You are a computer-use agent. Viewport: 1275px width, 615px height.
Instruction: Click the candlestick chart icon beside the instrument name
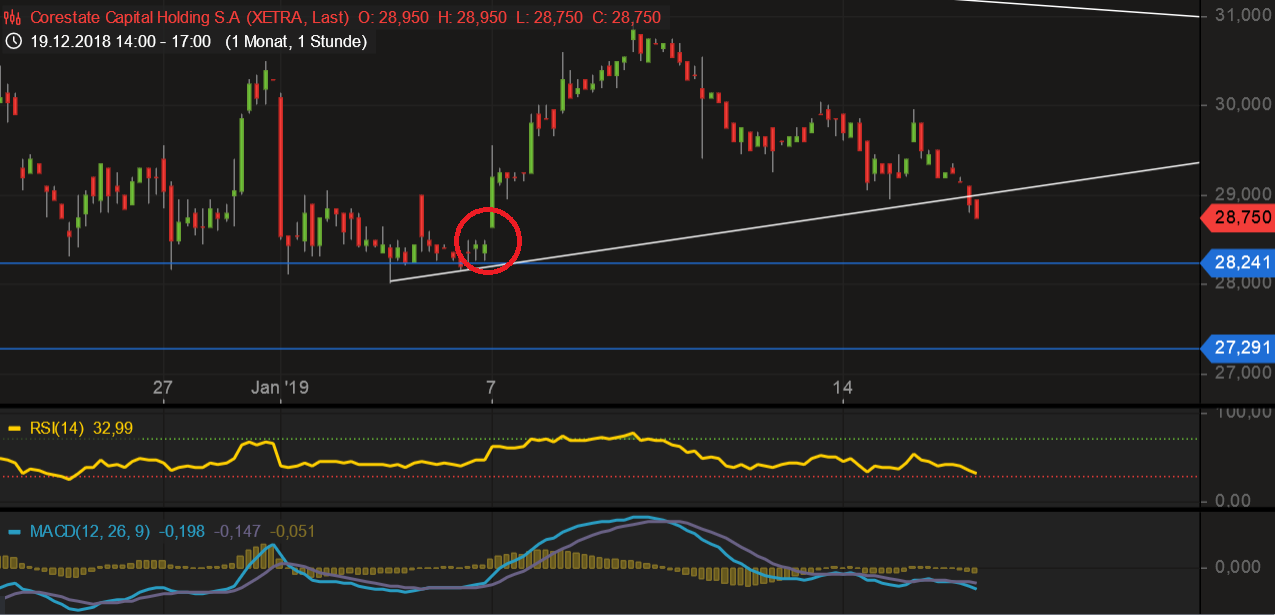click(13, 17)
